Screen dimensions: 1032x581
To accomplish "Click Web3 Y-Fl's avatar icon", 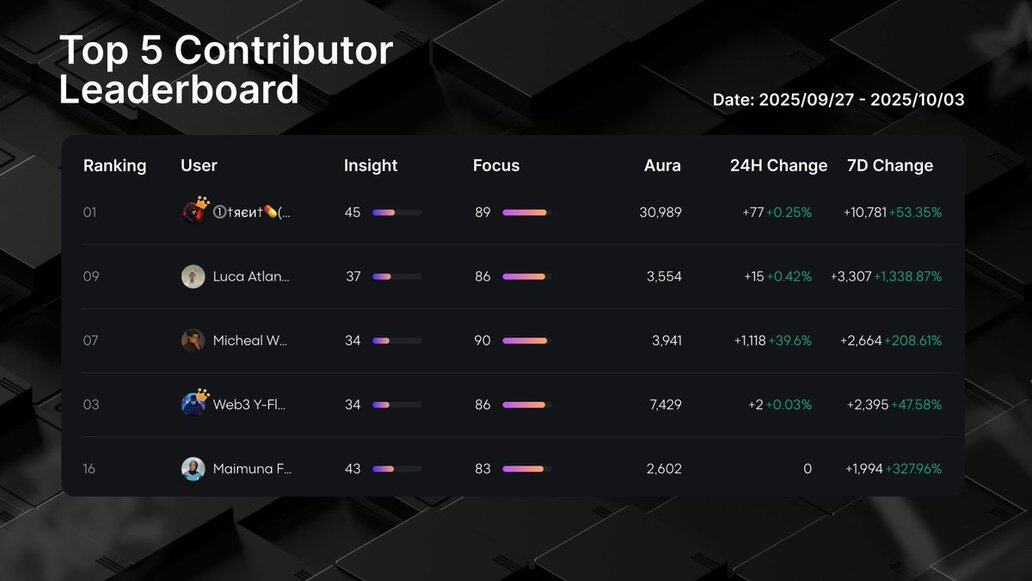I will 193,404.
